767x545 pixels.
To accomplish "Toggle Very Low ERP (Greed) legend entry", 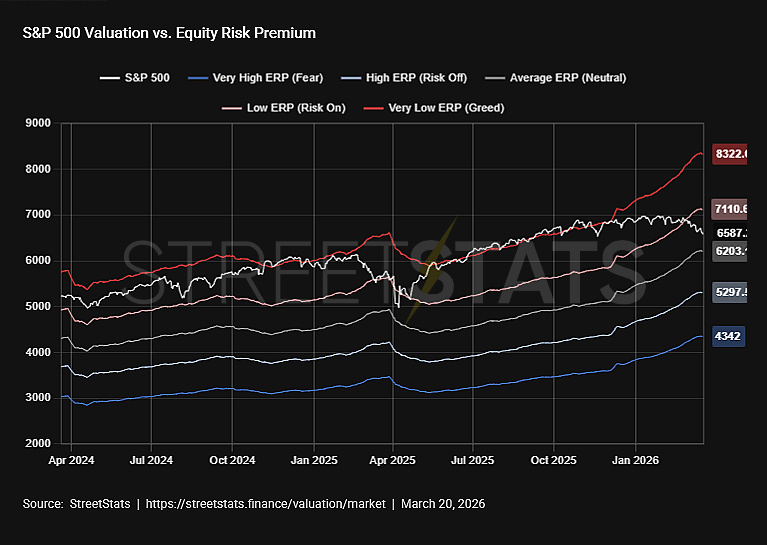I will (433, 108).
